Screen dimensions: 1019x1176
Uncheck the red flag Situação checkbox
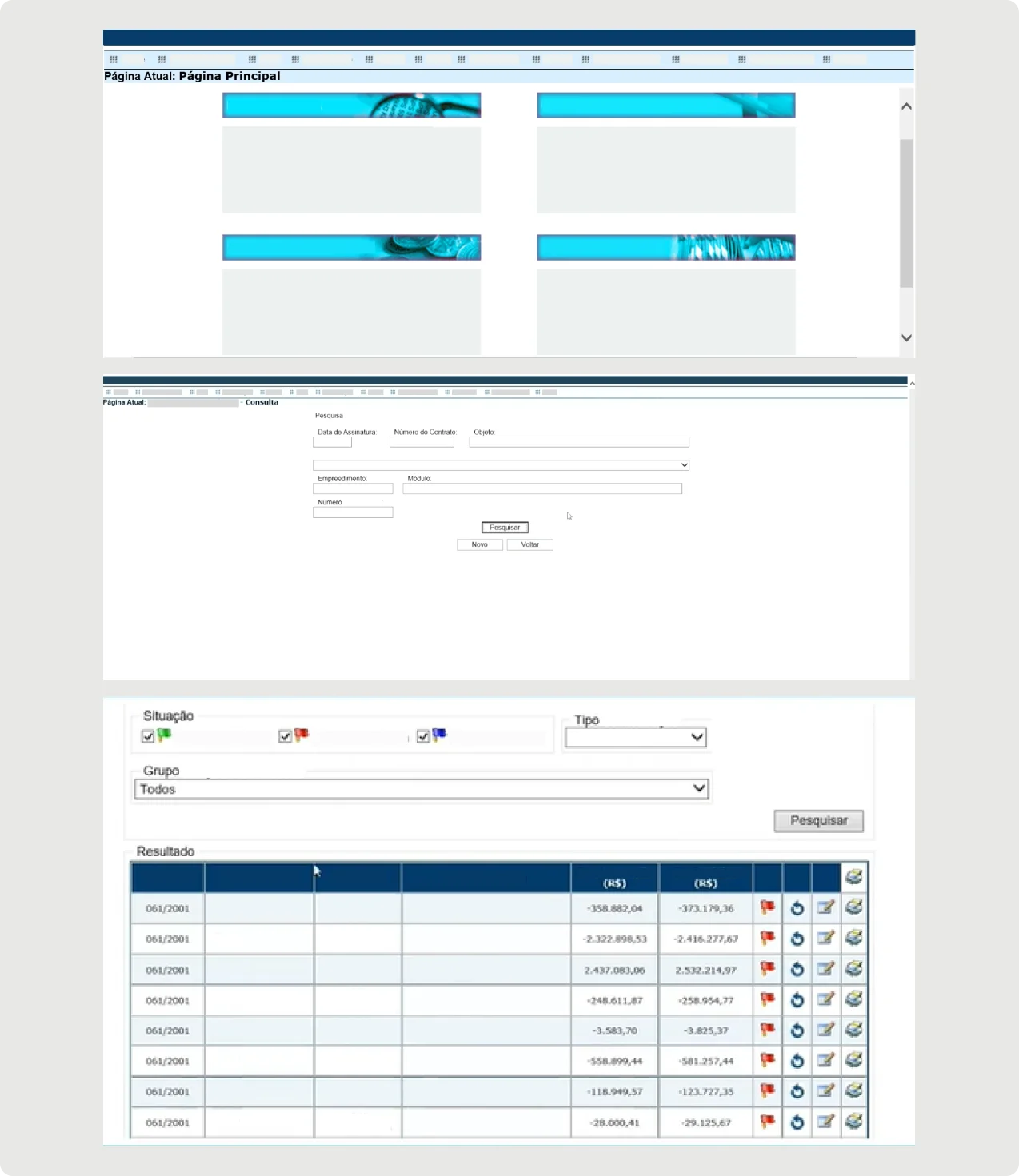[x=285, y=736]
